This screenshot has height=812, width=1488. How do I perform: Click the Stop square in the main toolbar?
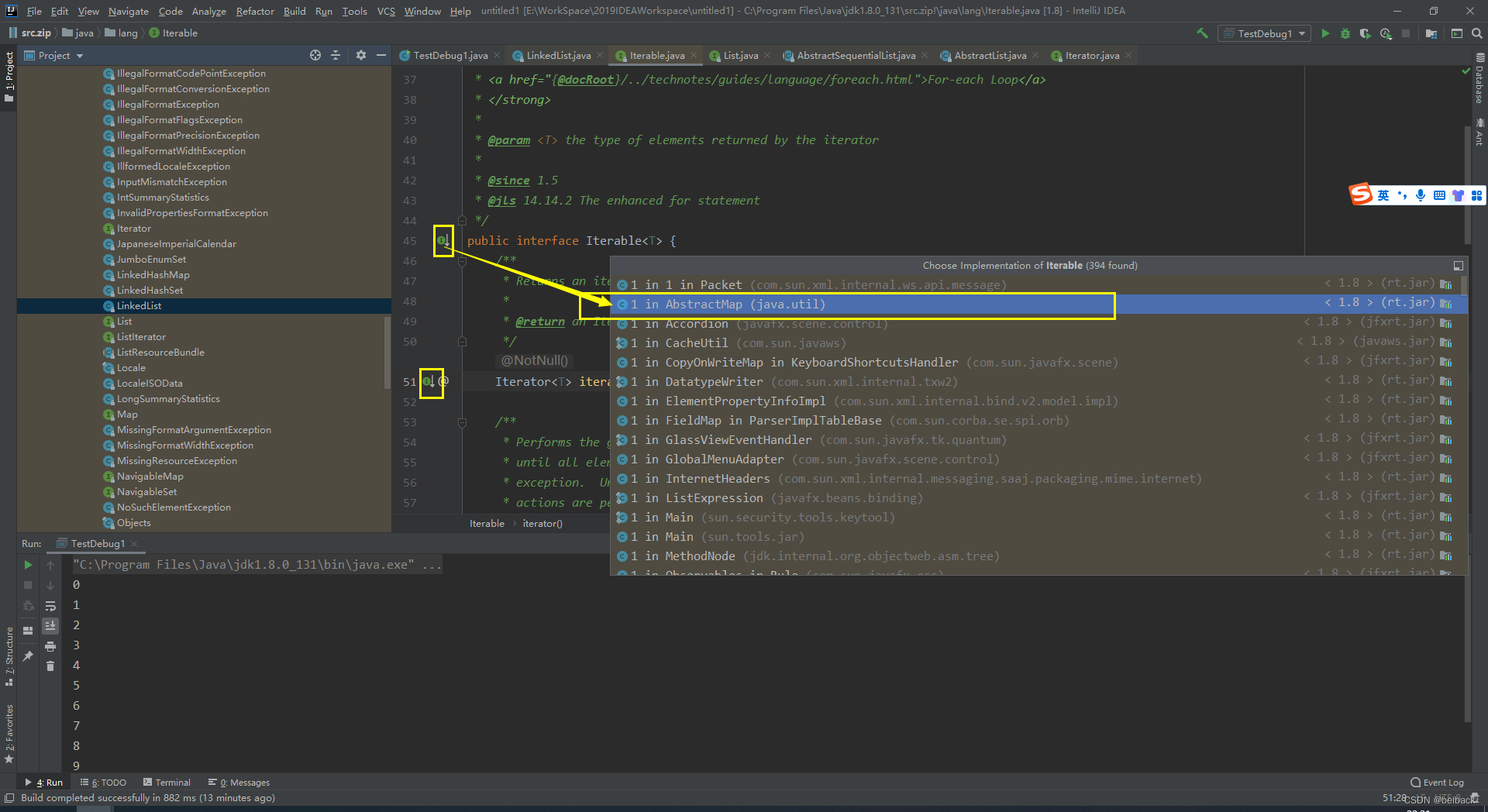pyautogui.click(x=1406, y=33)
